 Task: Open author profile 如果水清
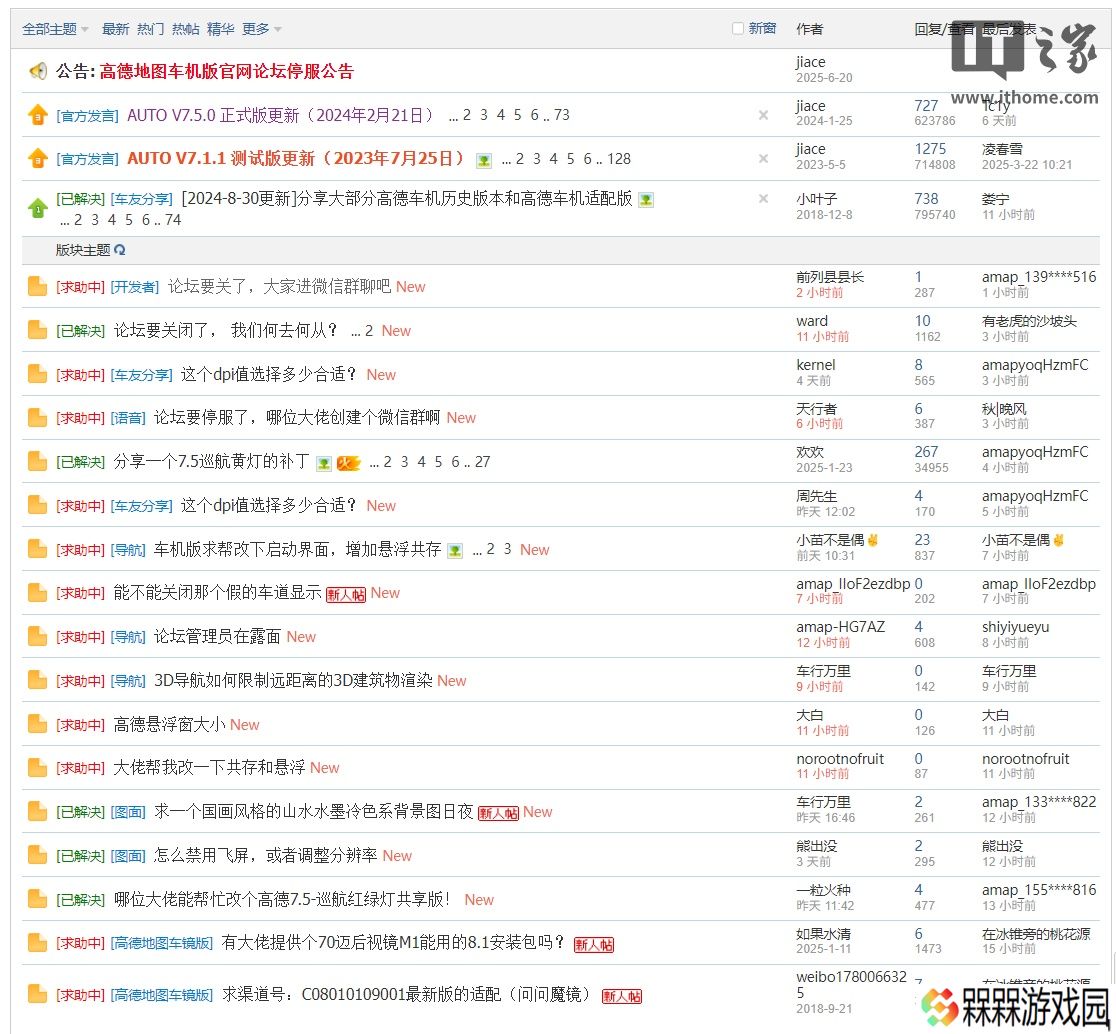coord(823,934)
